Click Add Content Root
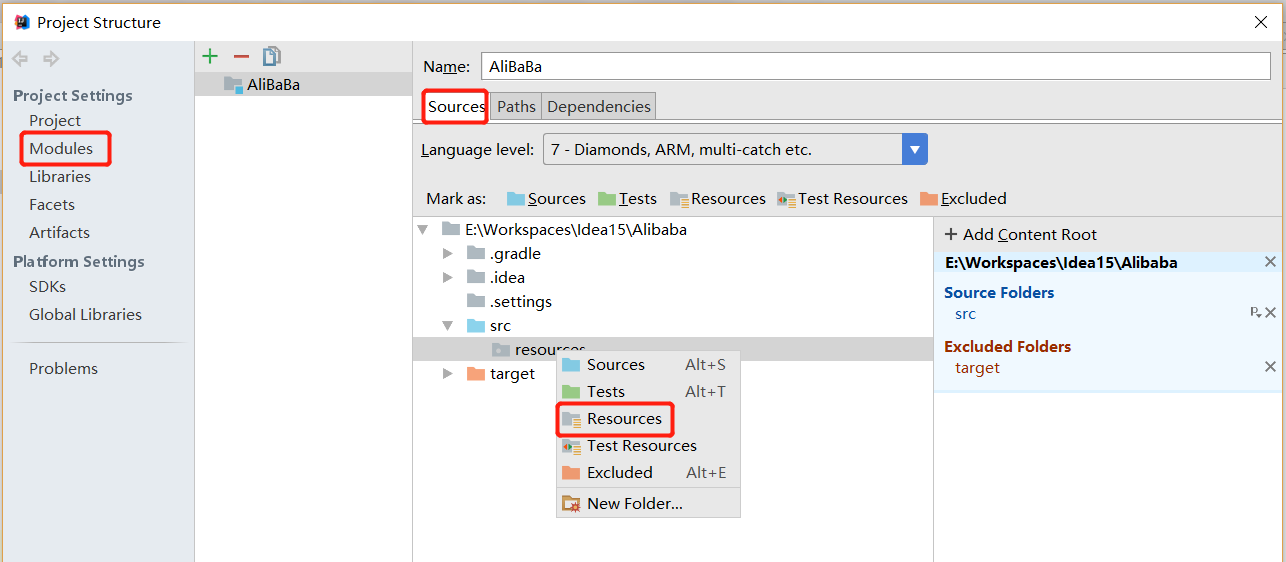The image size is (1286, 562). click(x=1020, y=234)
